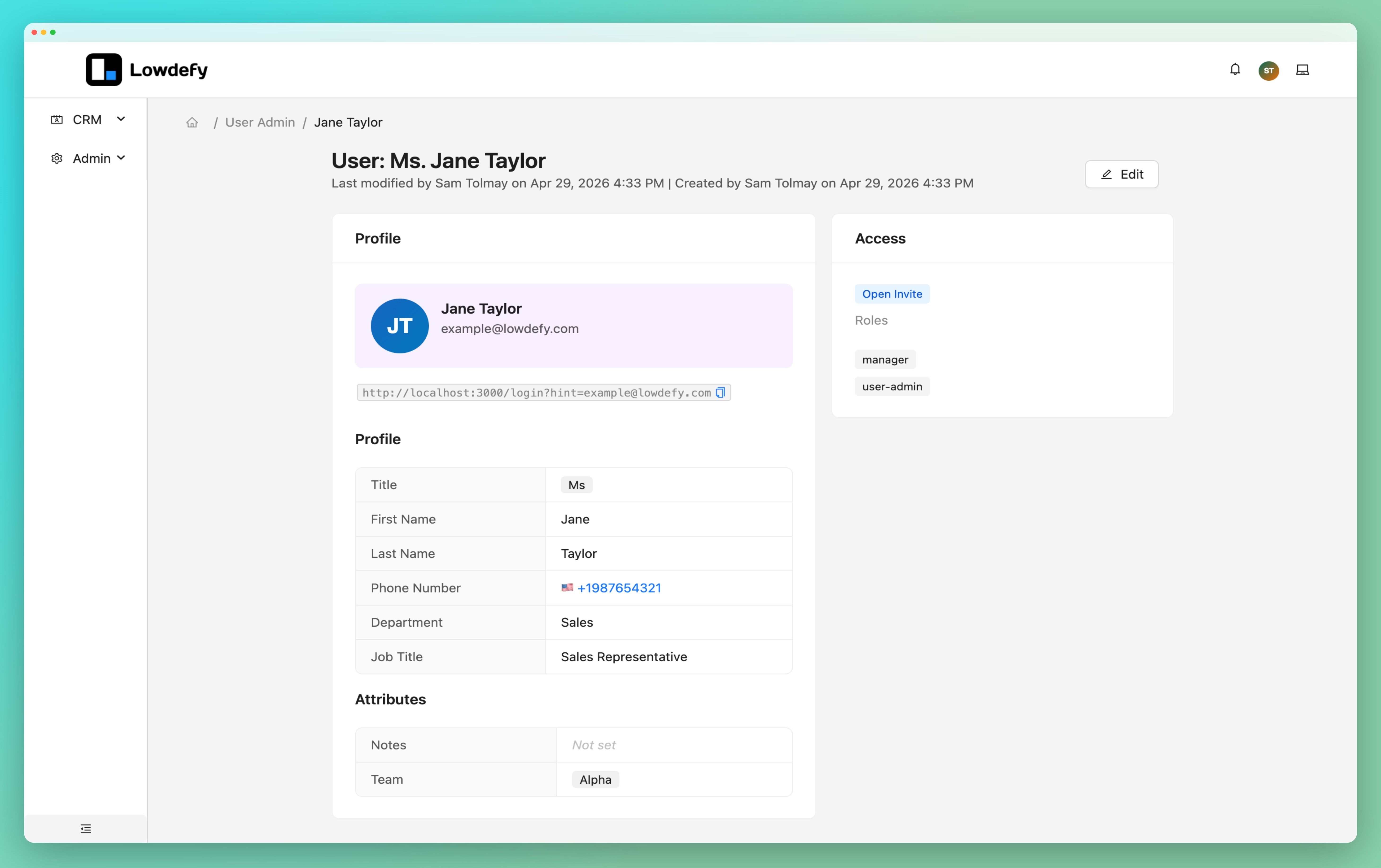Click the login hint URL text
1381x868 pixels.
[x=536, y=393]
